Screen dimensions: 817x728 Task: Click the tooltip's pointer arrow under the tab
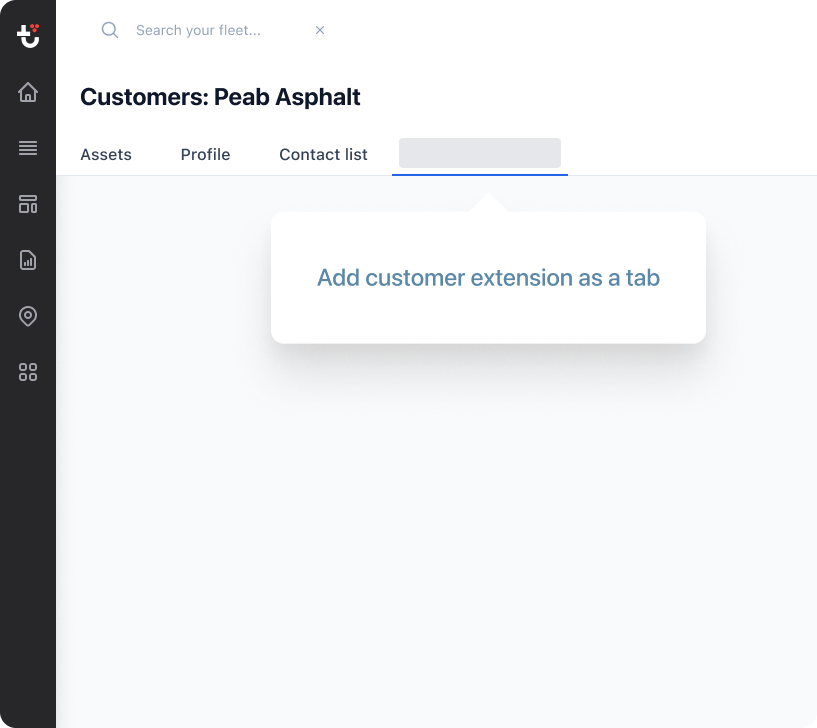click(488, 203)
